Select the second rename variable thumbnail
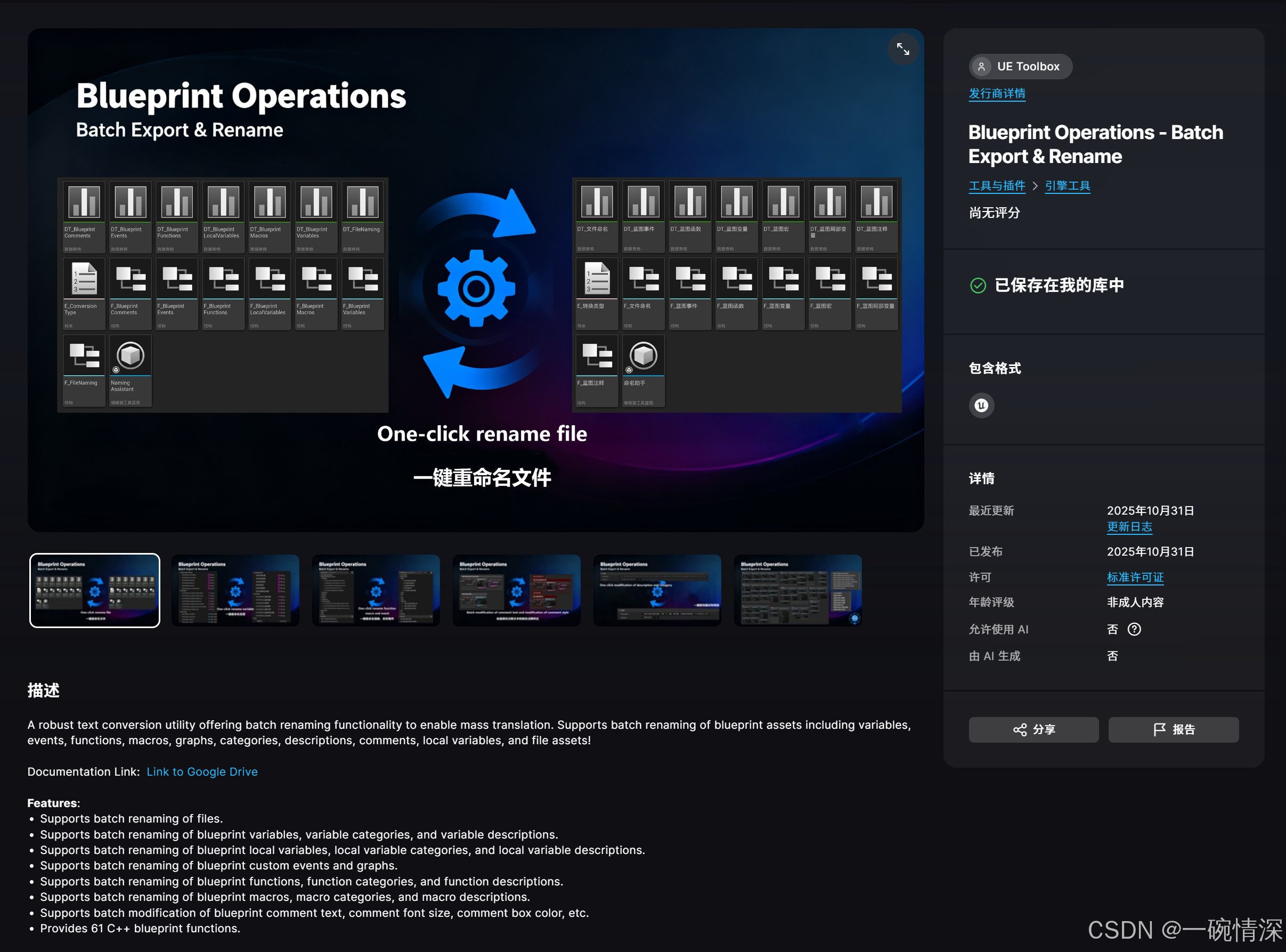The height and width of the screenshot is (952, 1286). [235, 590]
